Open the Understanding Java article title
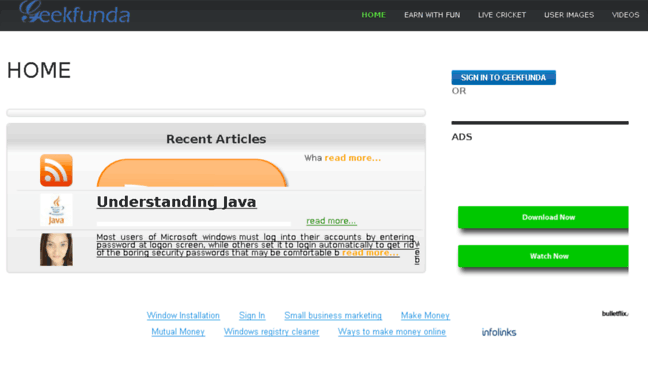The height and width of the screenshot is (365, 648). tap(176, 202)
